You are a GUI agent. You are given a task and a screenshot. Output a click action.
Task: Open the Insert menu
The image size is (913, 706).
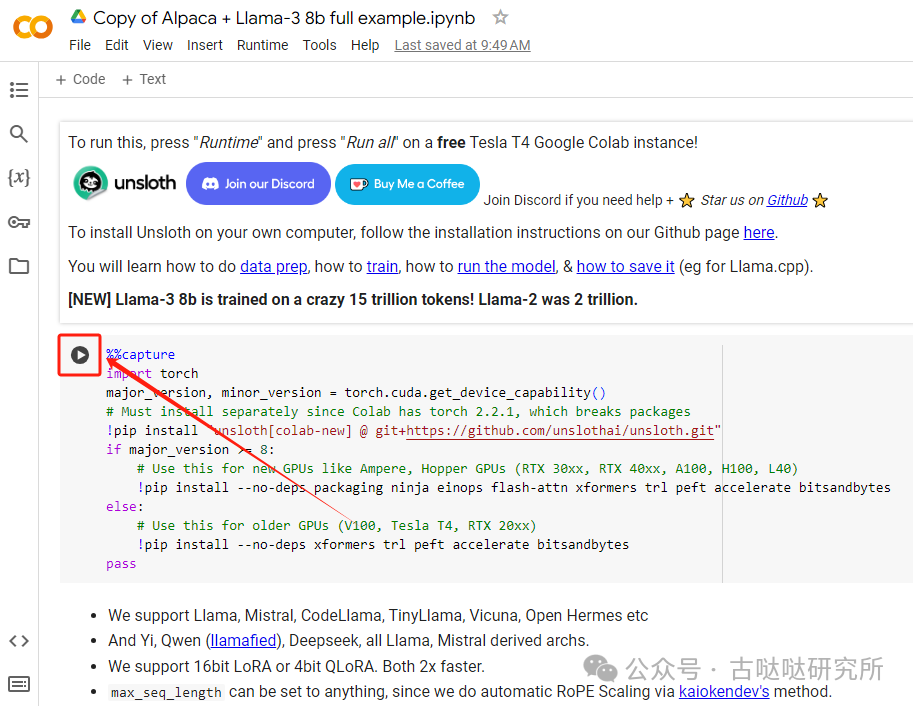click(x=204, y=45)
